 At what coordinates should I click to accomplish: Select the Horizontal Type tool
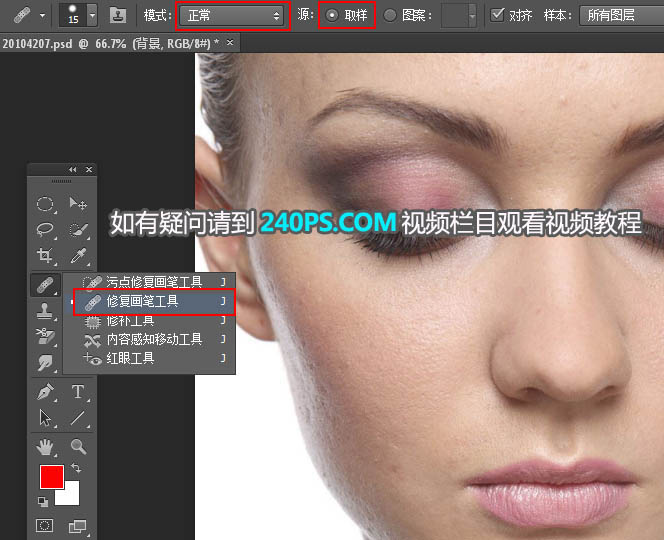(x=78, y=392)
